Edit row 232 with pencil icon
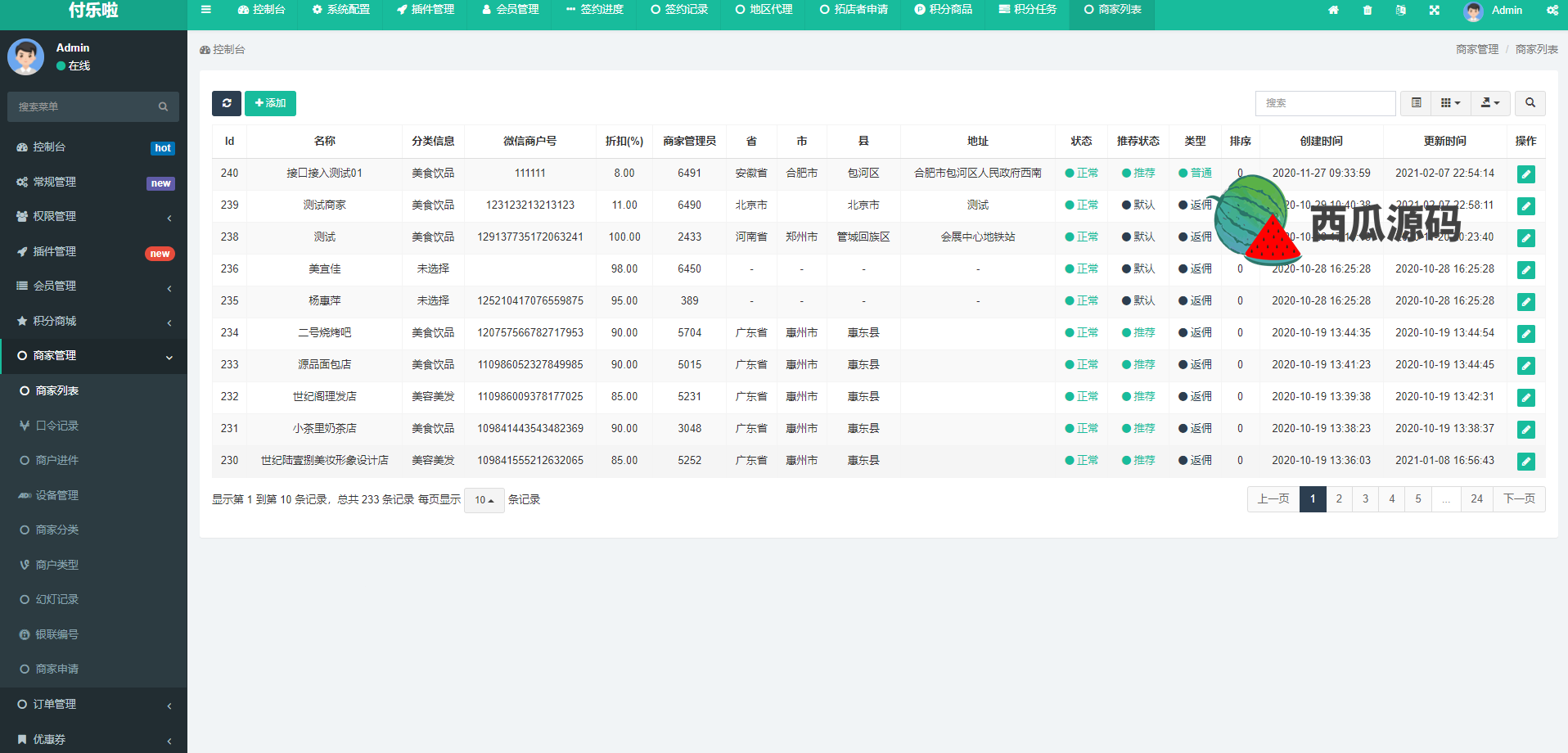 point(1526,398)
